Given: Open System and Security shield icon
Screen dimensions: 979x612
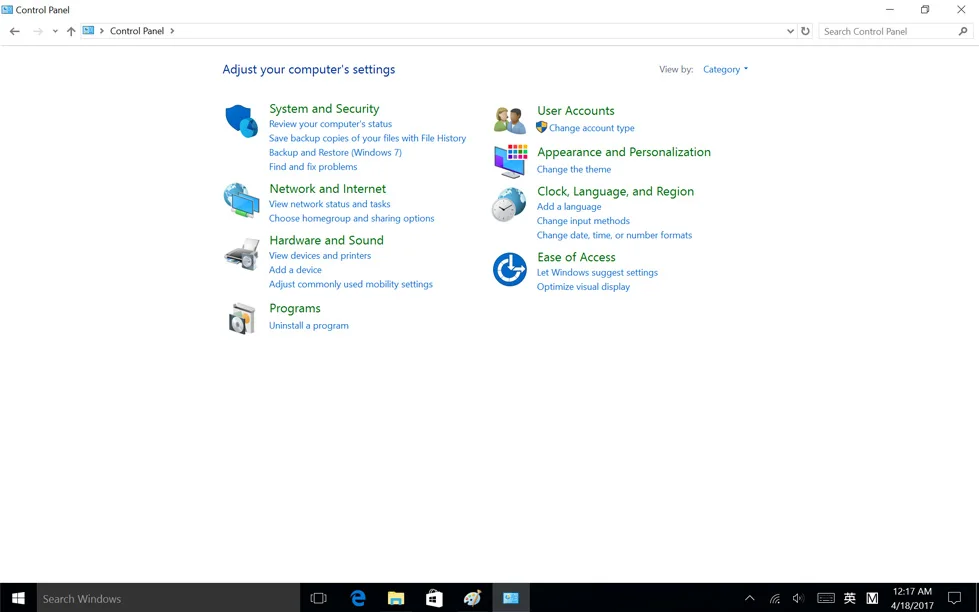Looking at the screenshot, I should click(242, 121).
